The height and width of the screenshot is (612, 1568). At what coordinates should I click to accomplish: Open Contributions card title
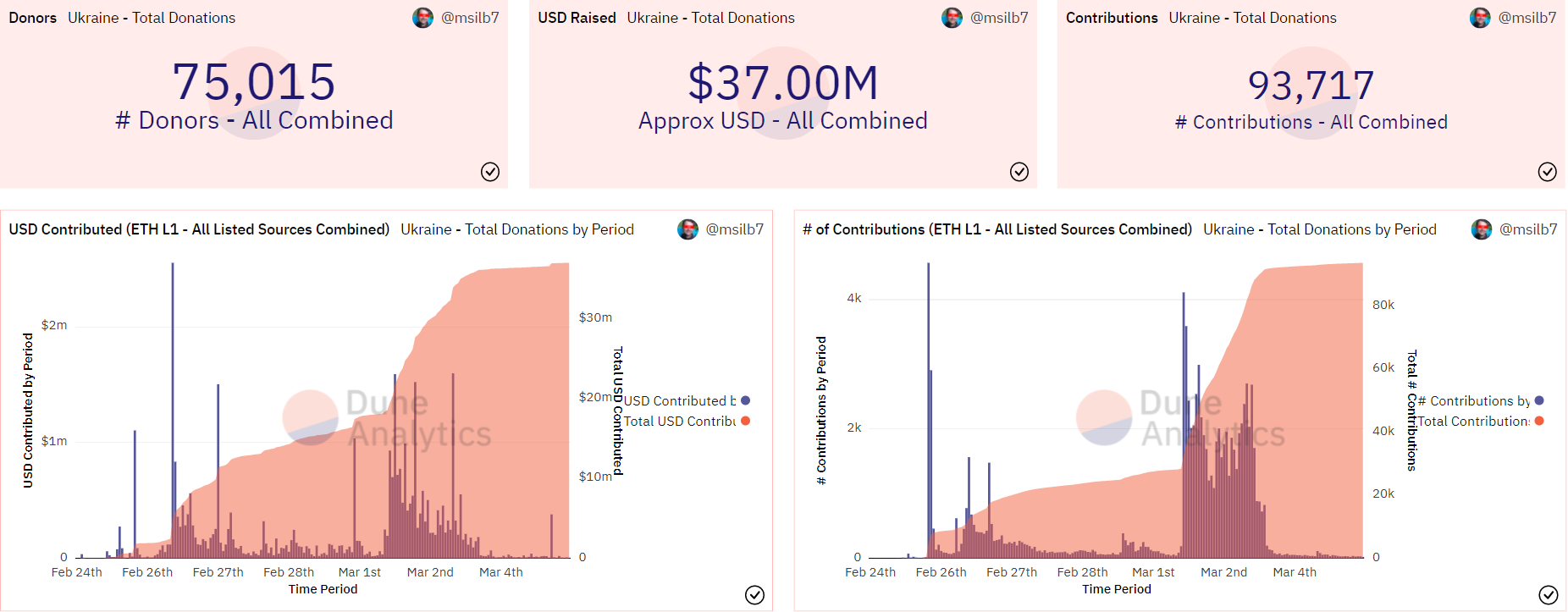pyautogui.click(x=1112, y=18)
